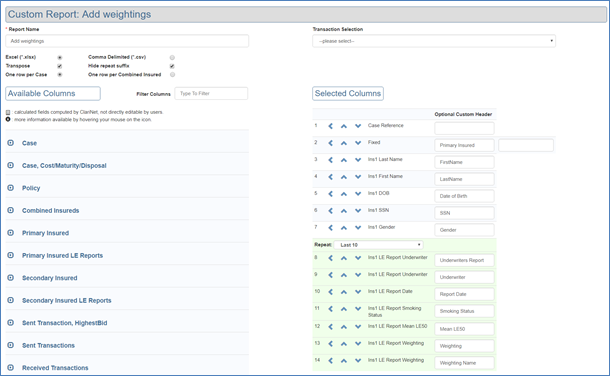Click the Combined Insureds category
The width and height of the screenshot is (610, 376).
51,210
